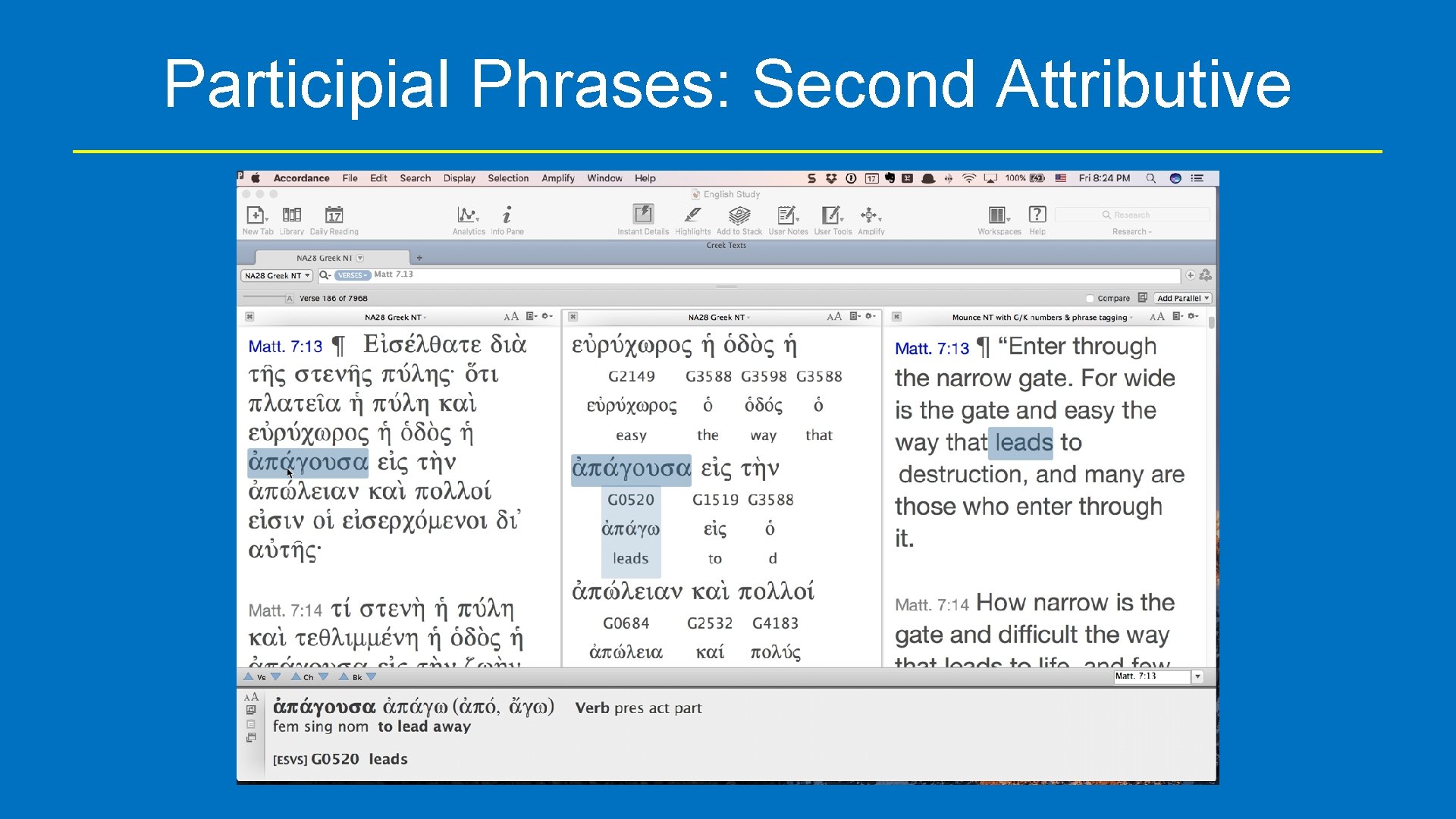Open the Add Parallel dropdown
Image resolution: width=1456 pixels, height=819 pixels.
pyautogui.click(x=1182, y=299)
